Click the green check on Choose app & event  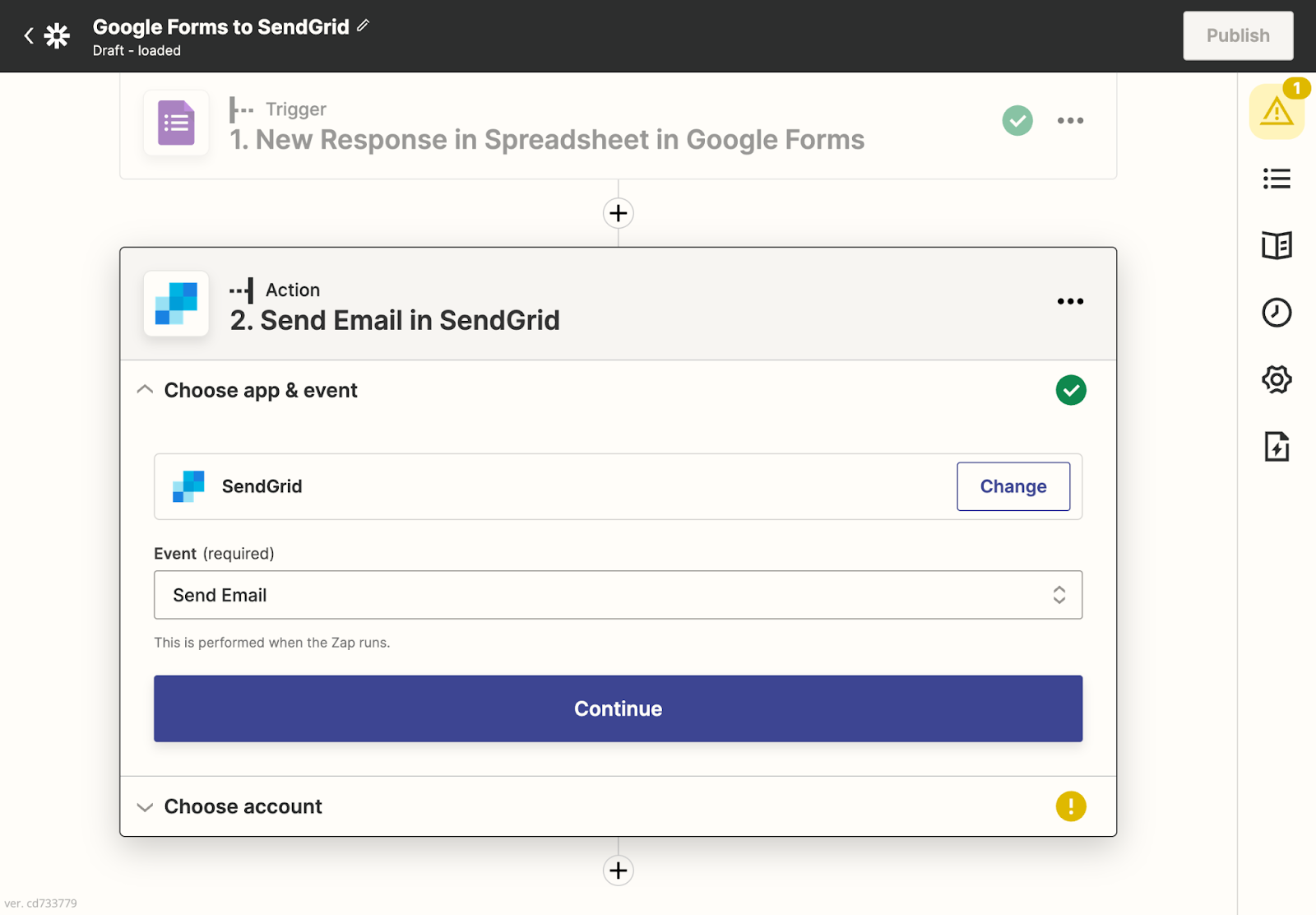(1071, 390)
